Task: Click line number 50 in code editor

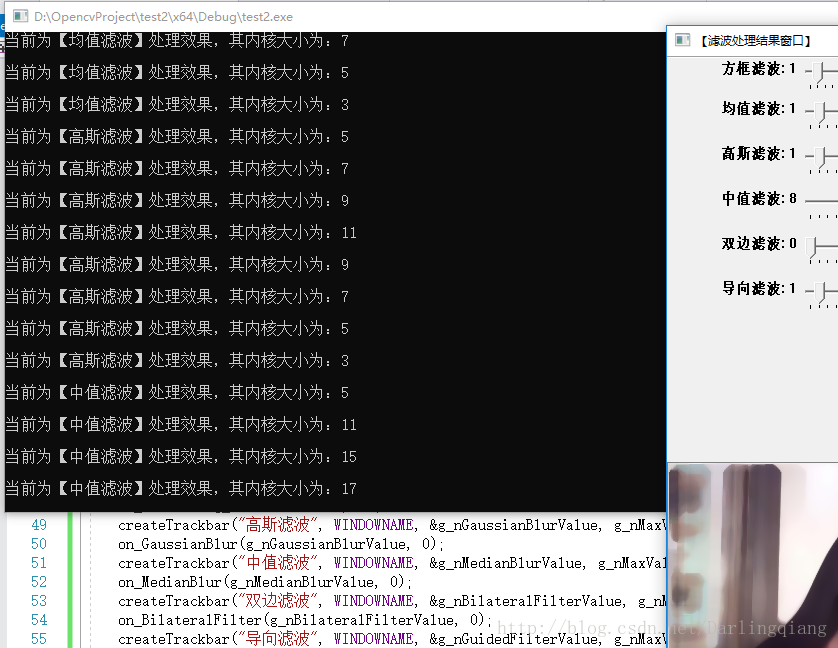Action: pos(38,544)
